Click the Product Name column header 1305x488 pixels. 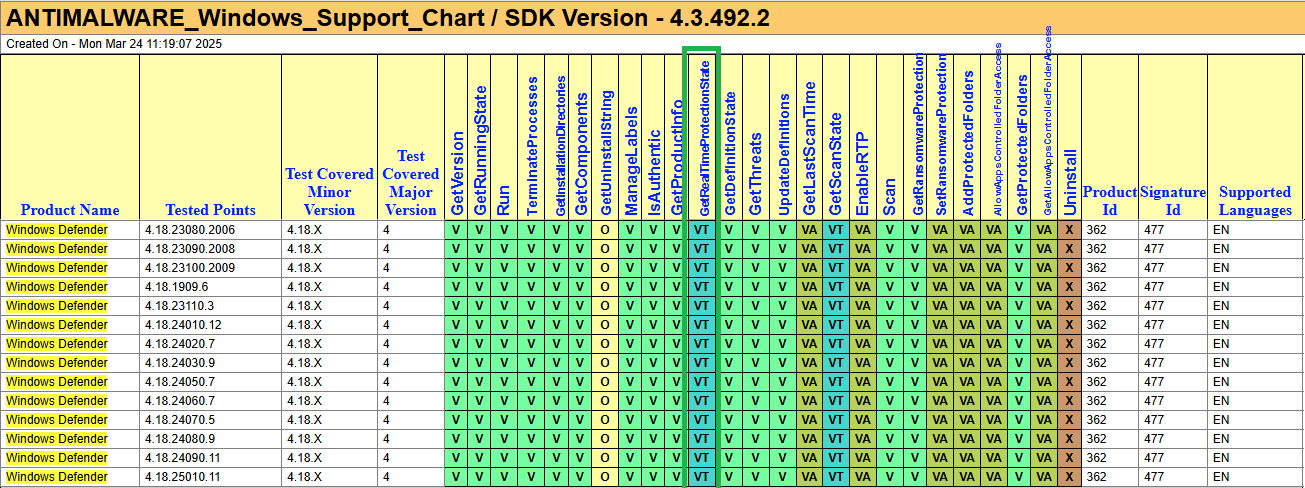(70, 210)
